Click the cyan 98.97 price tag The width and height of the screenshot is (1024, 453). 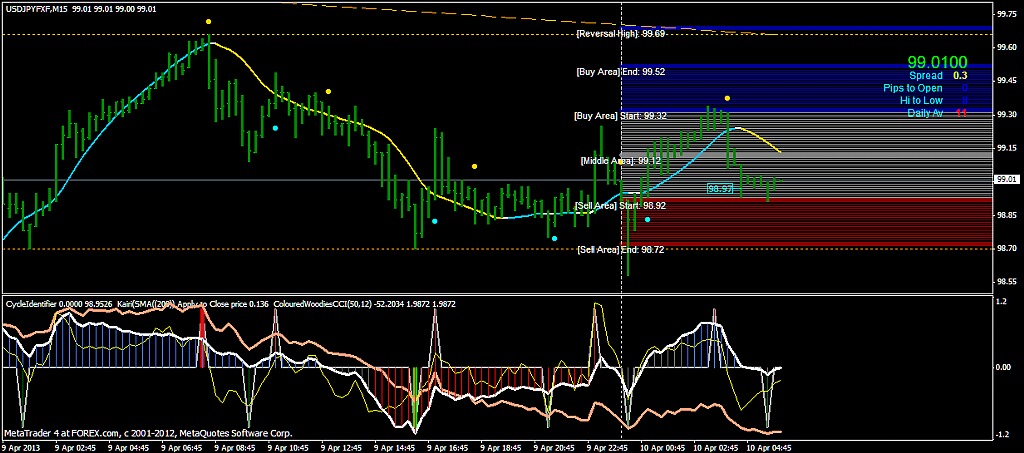click(x=721, y=187)
